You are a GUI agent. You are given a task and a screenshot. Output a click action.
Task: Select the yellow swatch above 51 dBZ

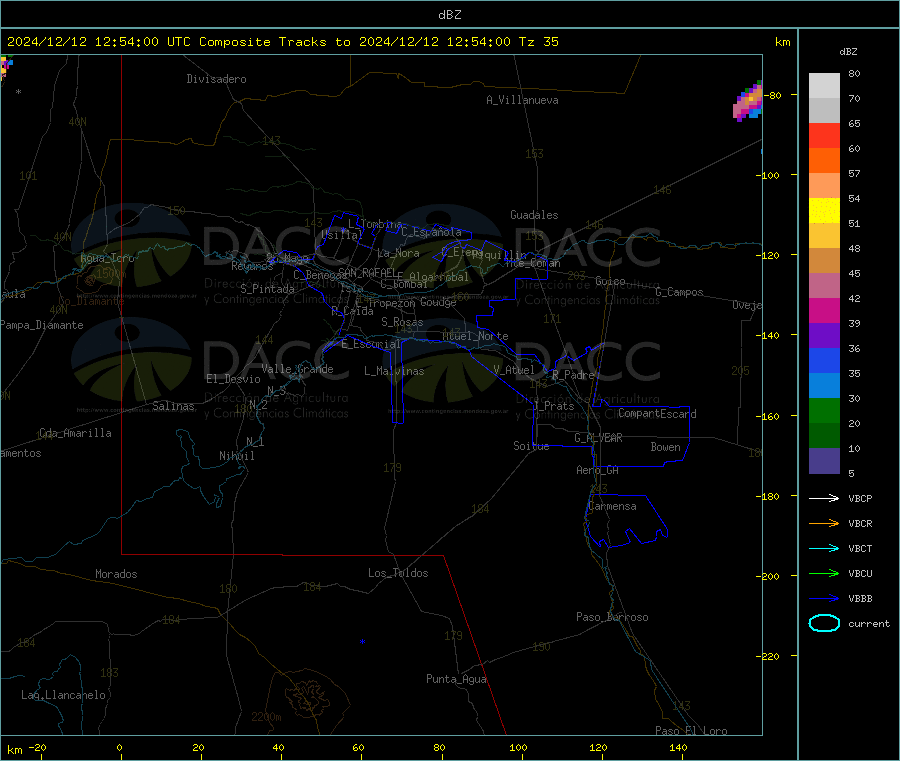point(824,211)
